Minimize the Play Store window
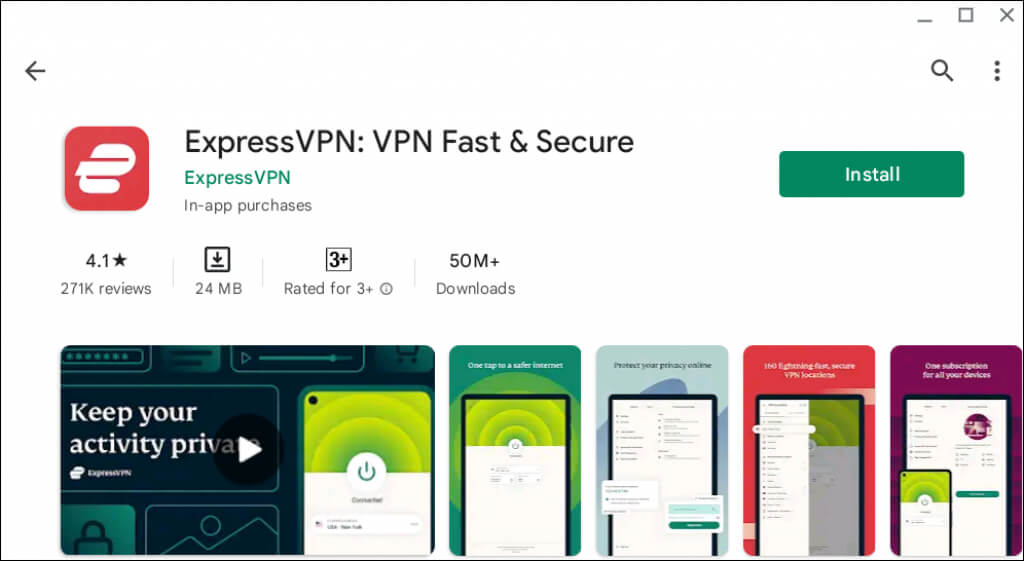Image resolution: width=1024 pixels, height=561 pixels. pos(924,20)
